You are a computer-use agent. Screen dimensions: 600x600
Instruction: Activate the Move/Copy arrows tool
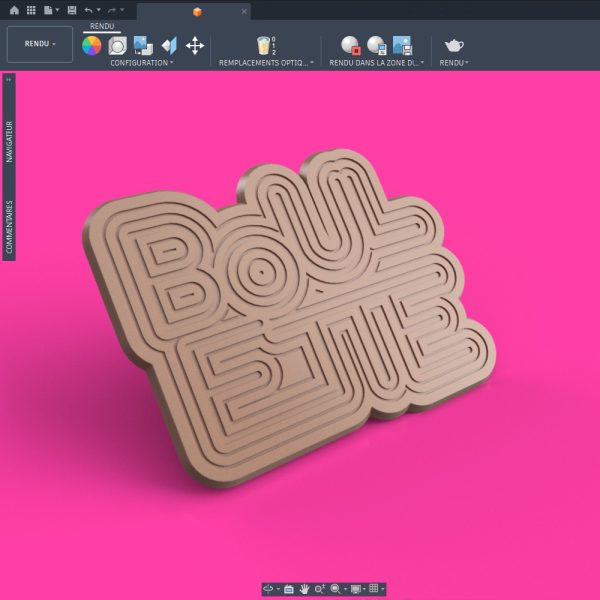[x=195, y=46]
